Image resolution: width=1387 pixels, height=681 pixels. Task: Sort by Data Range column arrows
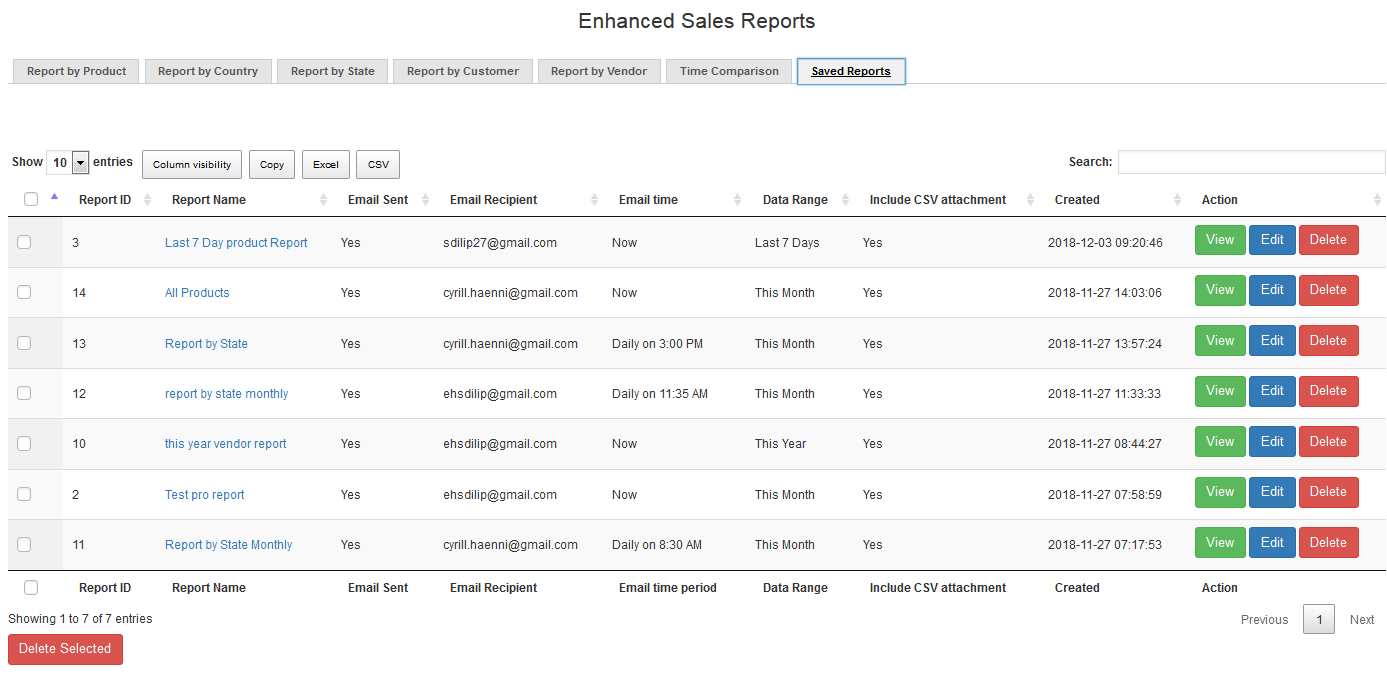click(x=845, y=200)
